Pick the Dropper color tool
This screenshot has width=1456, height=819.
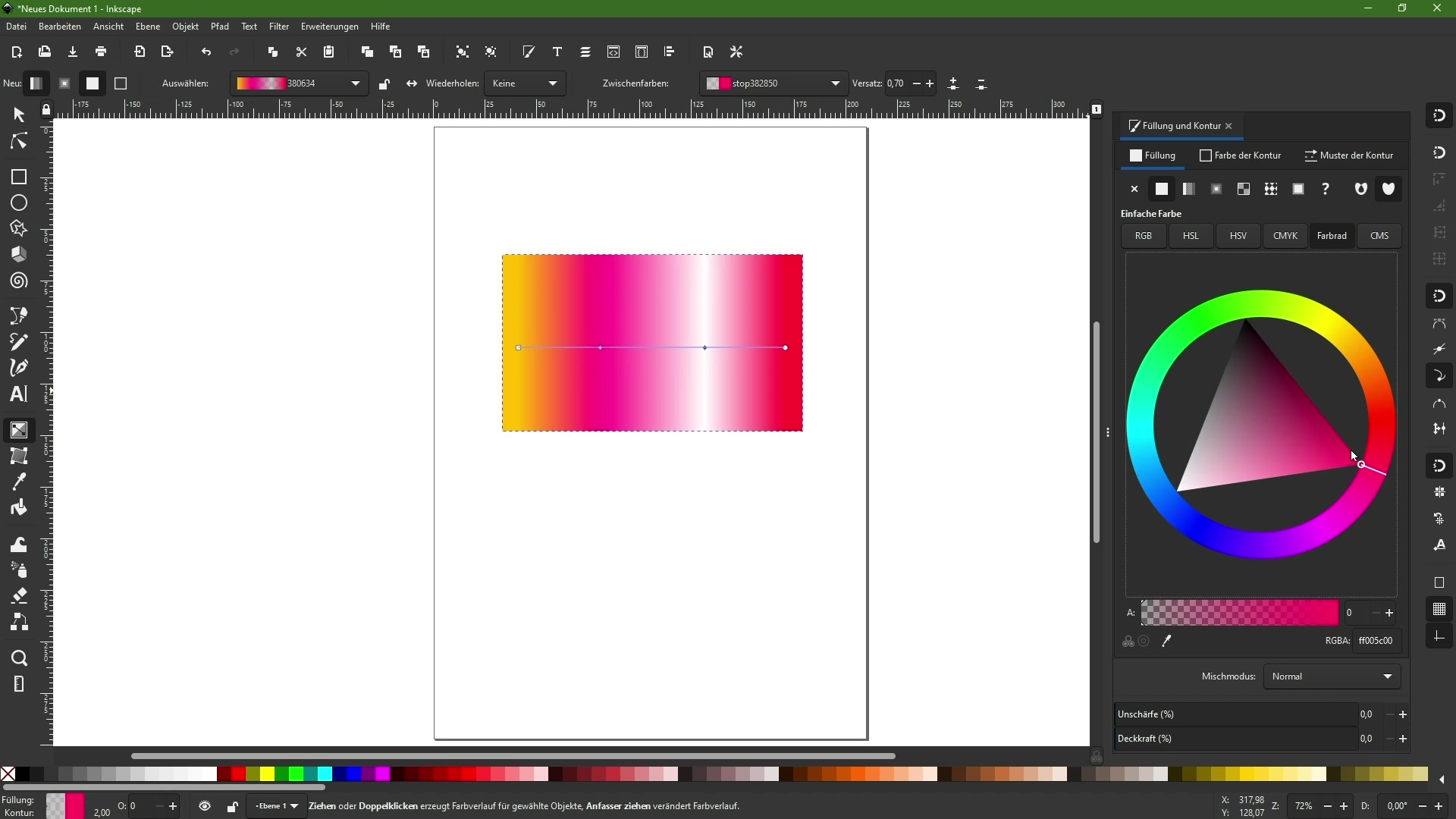click(19, 482)
